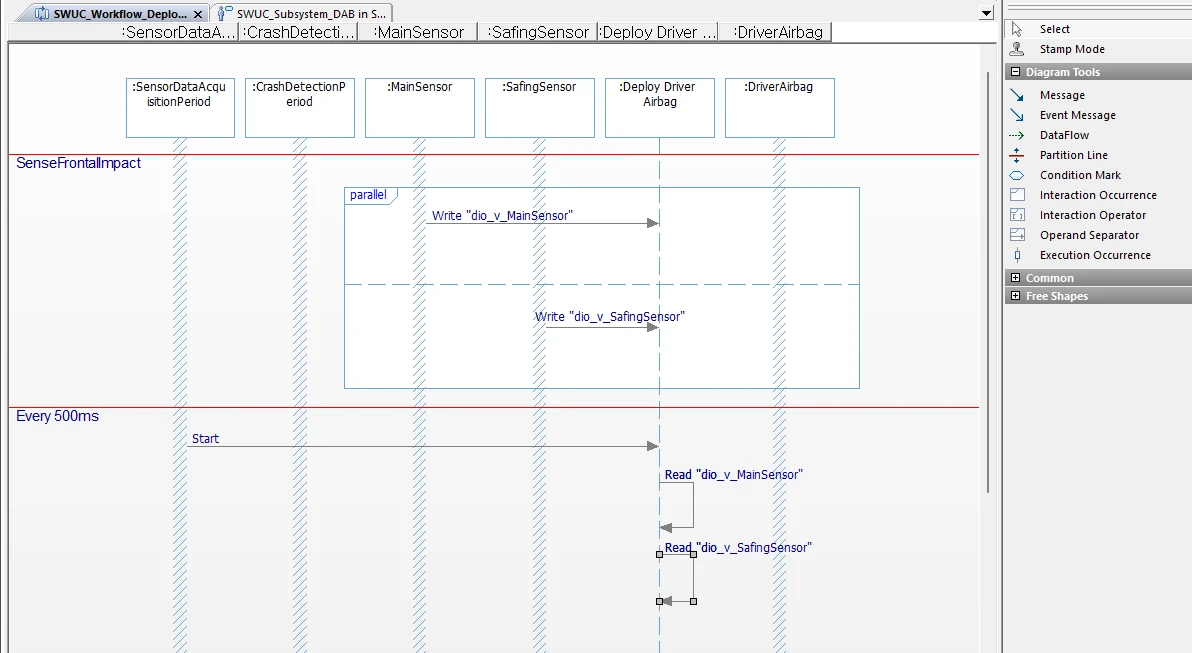Choose the Interaction Operator tool
This screenshot has width=1192, height=653.
1092,215
